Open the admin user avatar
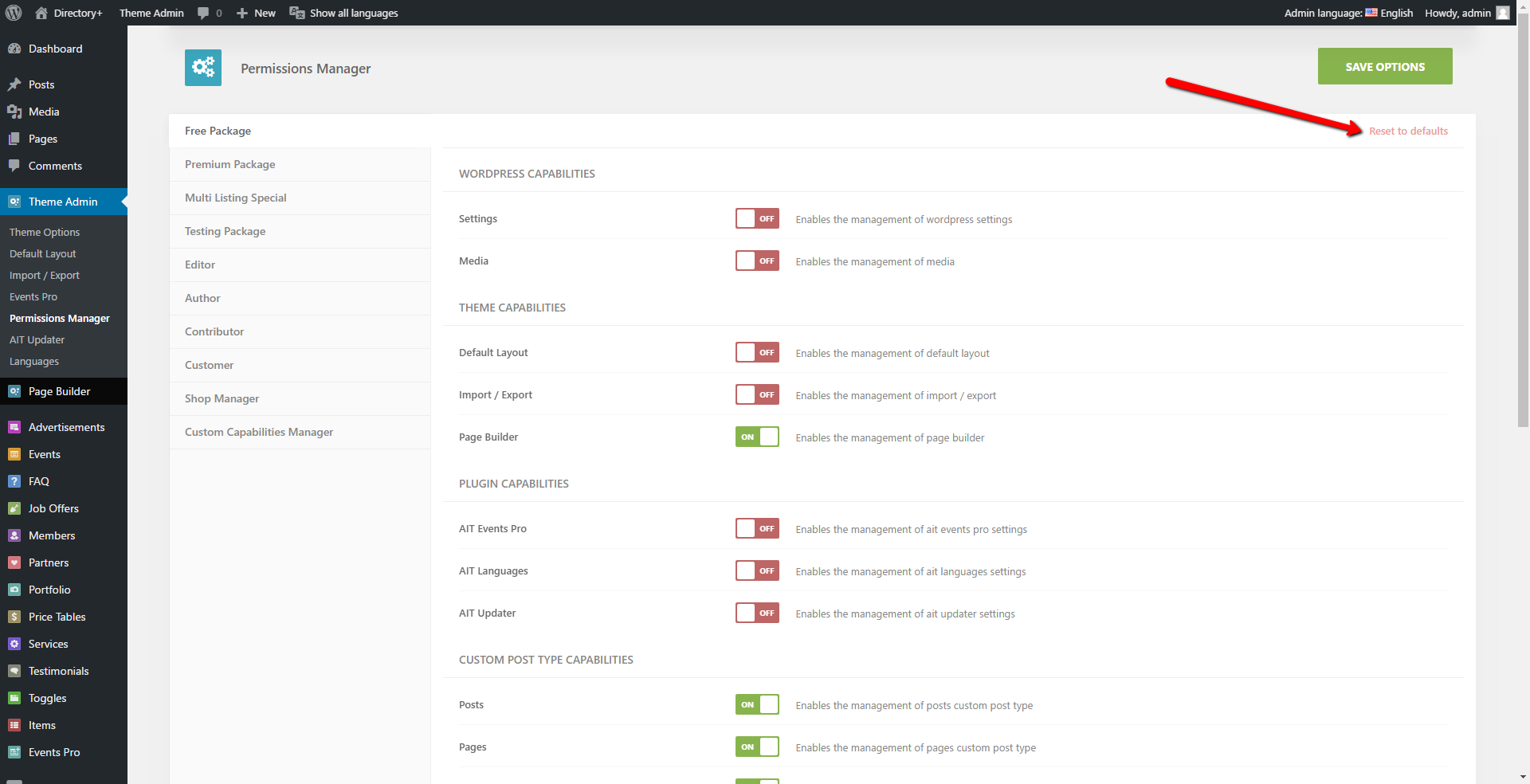Viewport: 1530px width, 784px height. click(1503, 13)
